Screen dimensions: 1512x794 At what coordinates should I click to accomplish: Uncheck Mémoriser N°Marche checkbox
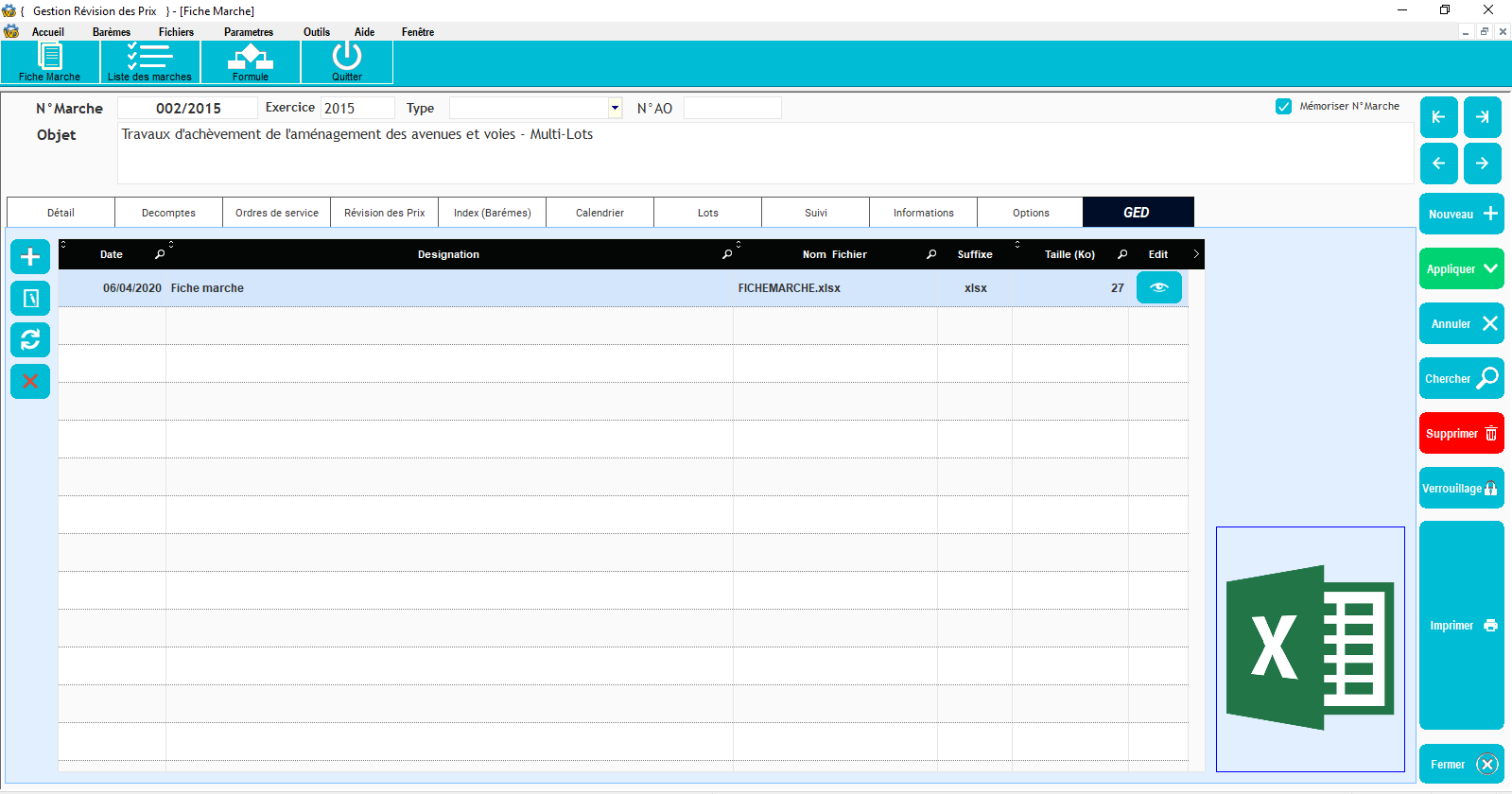click(1283, 107)
